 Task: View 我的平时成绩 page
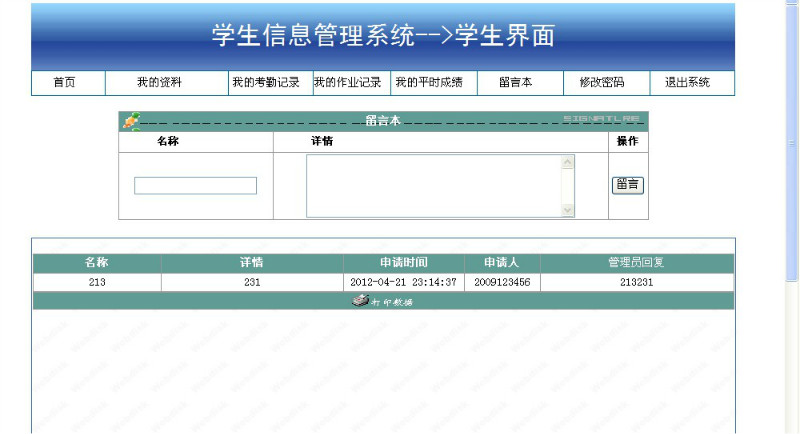[x=429, y=83]
